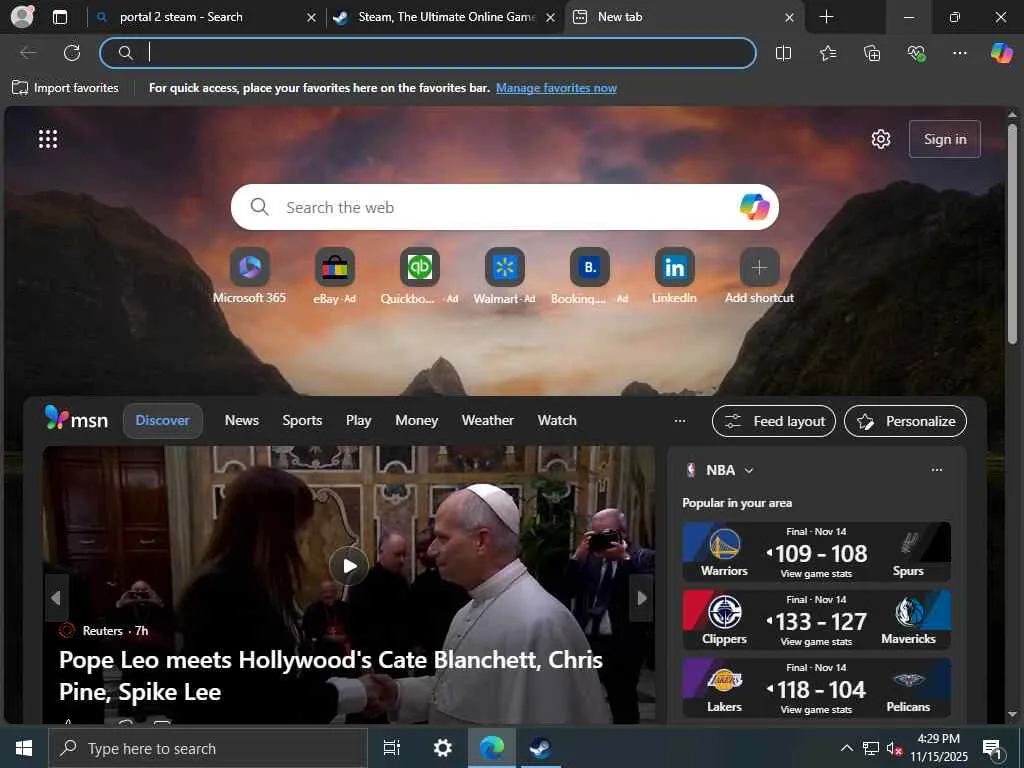Viewport: 1024px width, 768px height.
Task: Click the Personalize button
Action: click(x=905, y=421)
